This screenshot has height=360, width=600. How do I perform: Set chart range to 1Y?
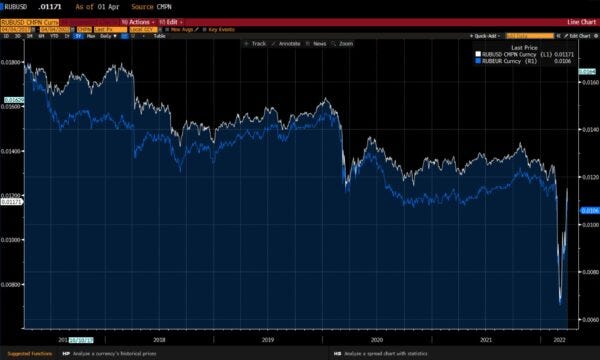pos(67,36)
